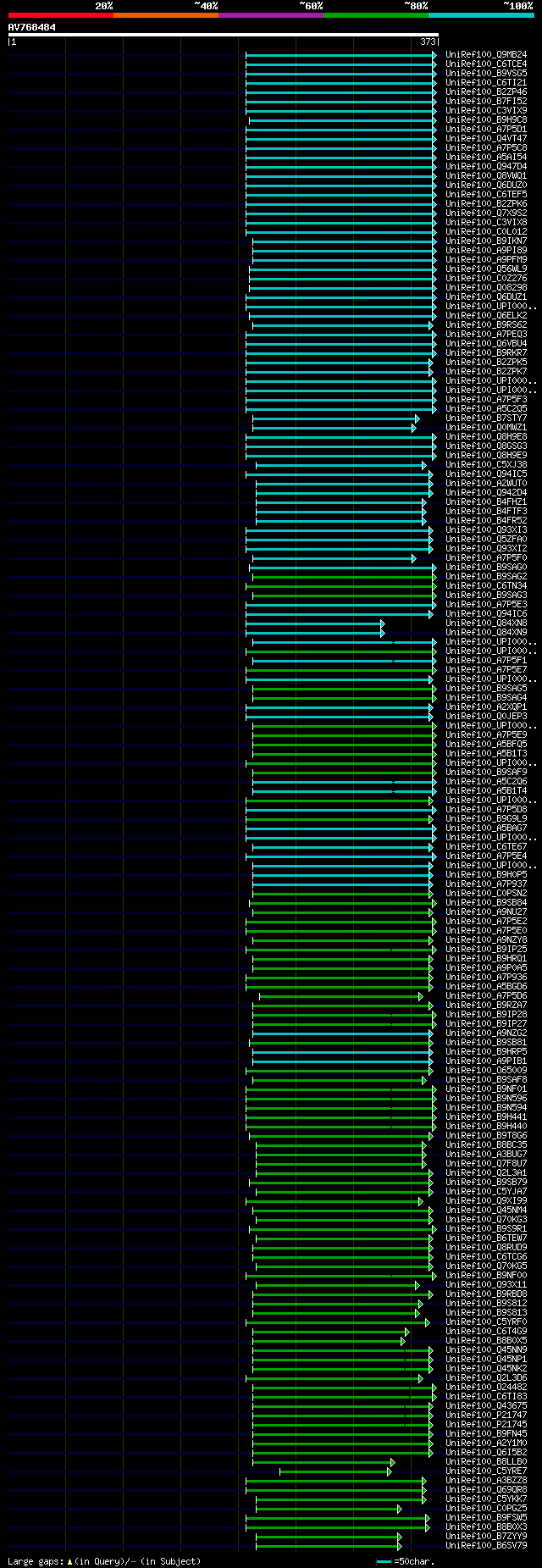The image size is (542, 1568).
Task: Select UniRef100_B9RKR7 label
Action: pyautogui.click(x=486, y=353)
